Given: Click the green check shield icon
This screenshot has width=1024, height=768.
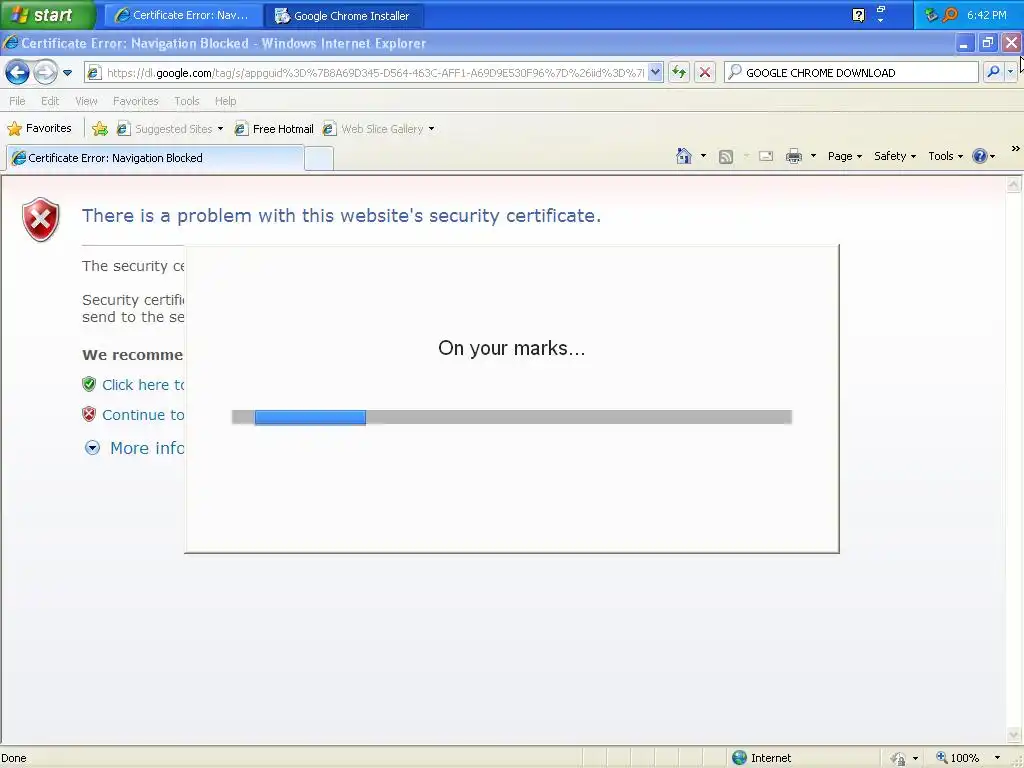Looking at the screenshot, I should (x=89, y=384).
